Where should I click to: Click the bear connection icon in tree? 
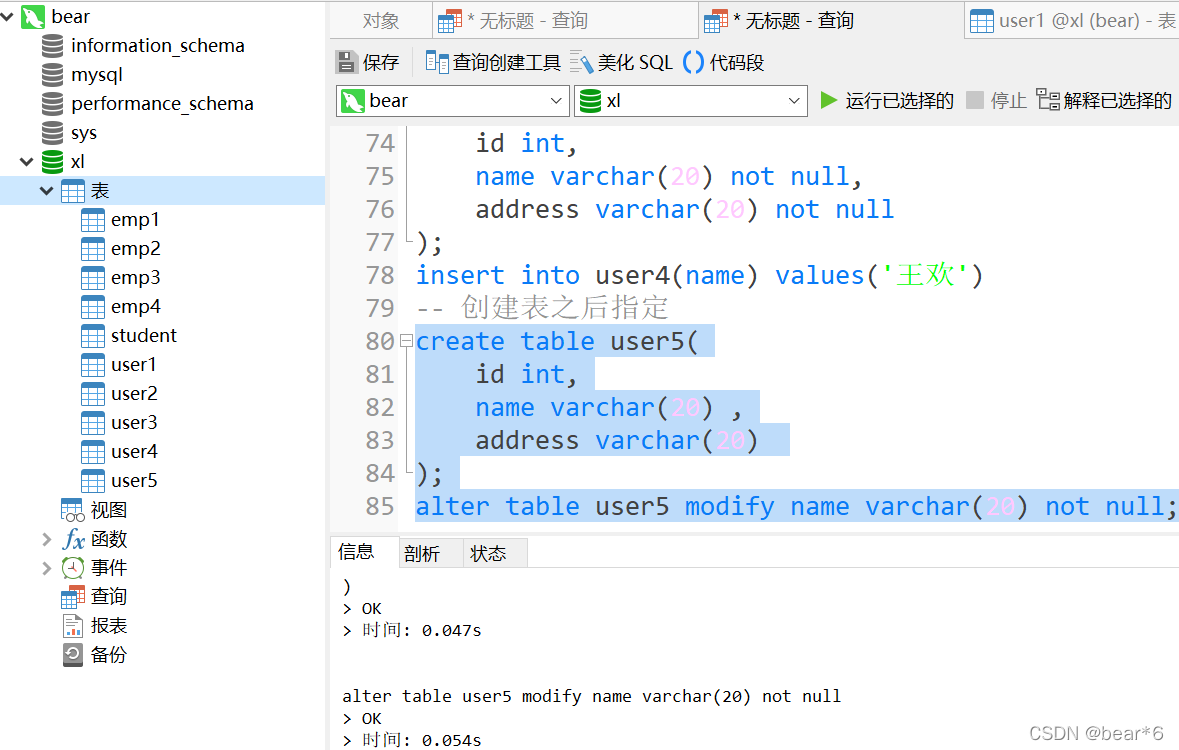[33, 17]
